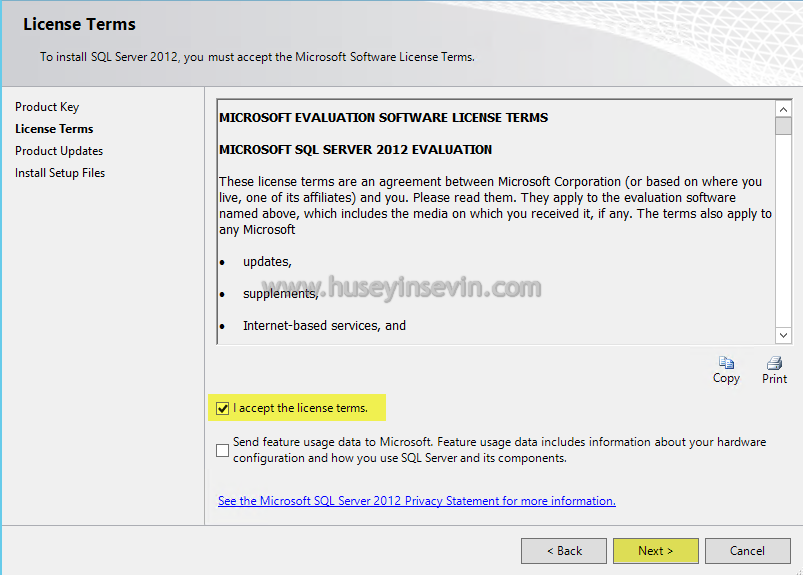
Task: Select the Install Setup Files step in the sidebar
Action: coord(60,173)
